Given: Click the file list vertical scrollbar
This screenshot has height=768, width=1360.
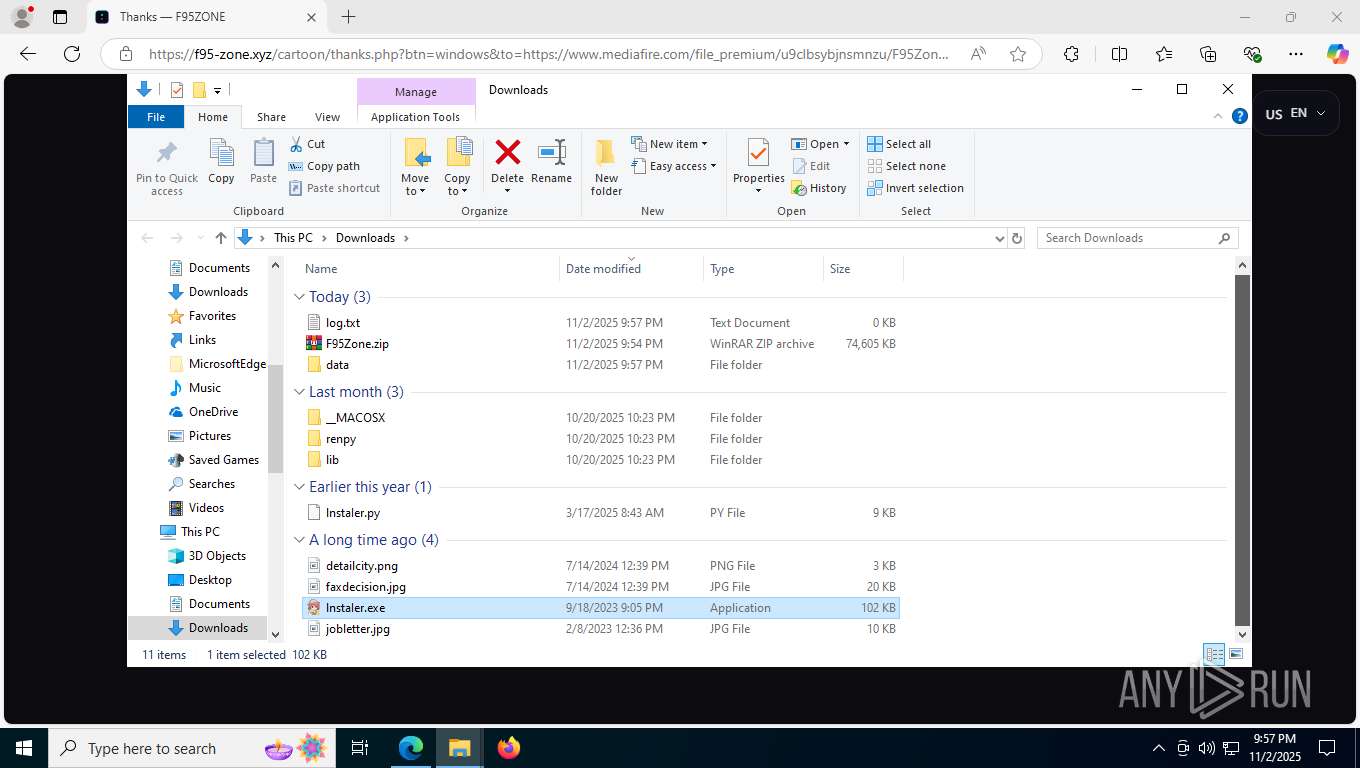Looking at the screenshot, I should pyautogui.click(x=1242, y=450).
